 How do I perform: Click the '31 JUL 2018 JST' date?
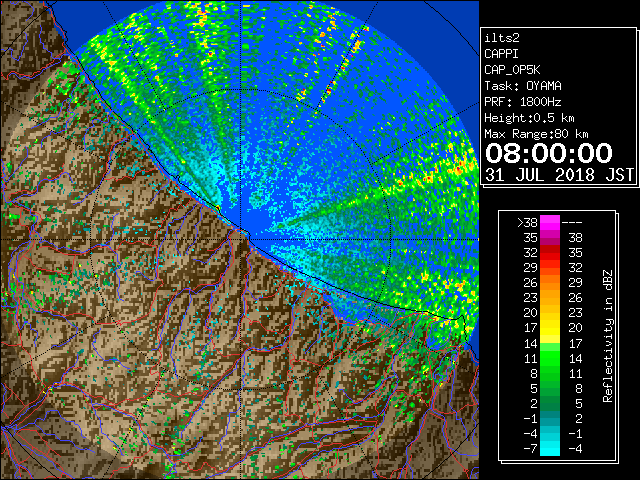560,175
